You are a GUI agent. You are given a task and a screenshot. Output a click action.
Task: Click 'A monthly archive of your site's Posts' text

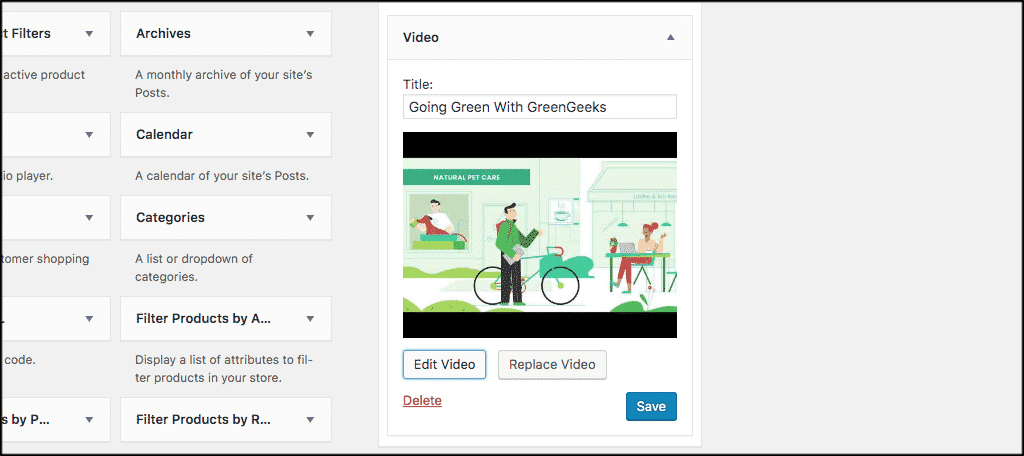click(x=224, y=84)
